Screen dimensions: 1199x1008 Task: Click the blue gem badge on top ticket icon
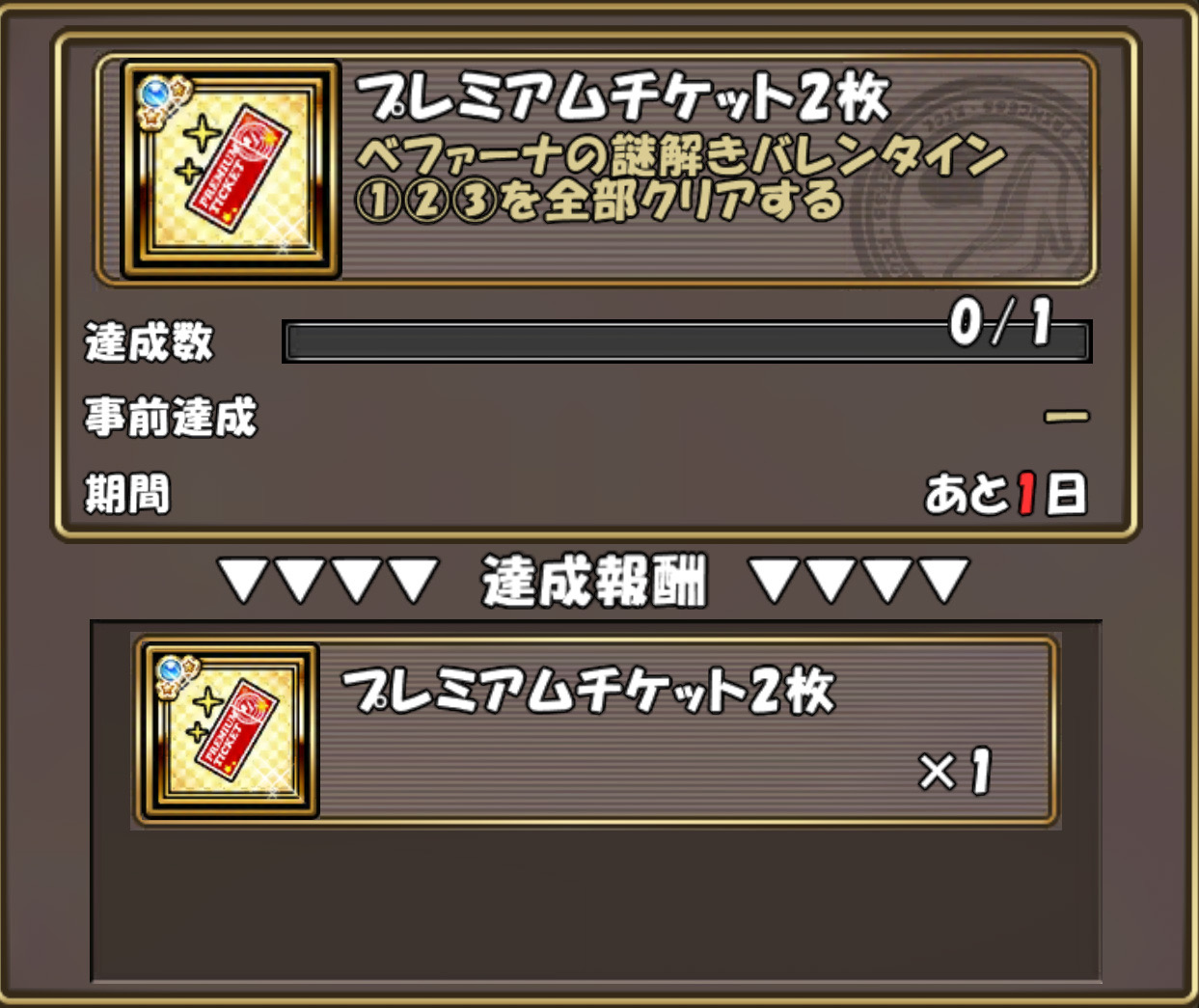coord(155,94)
